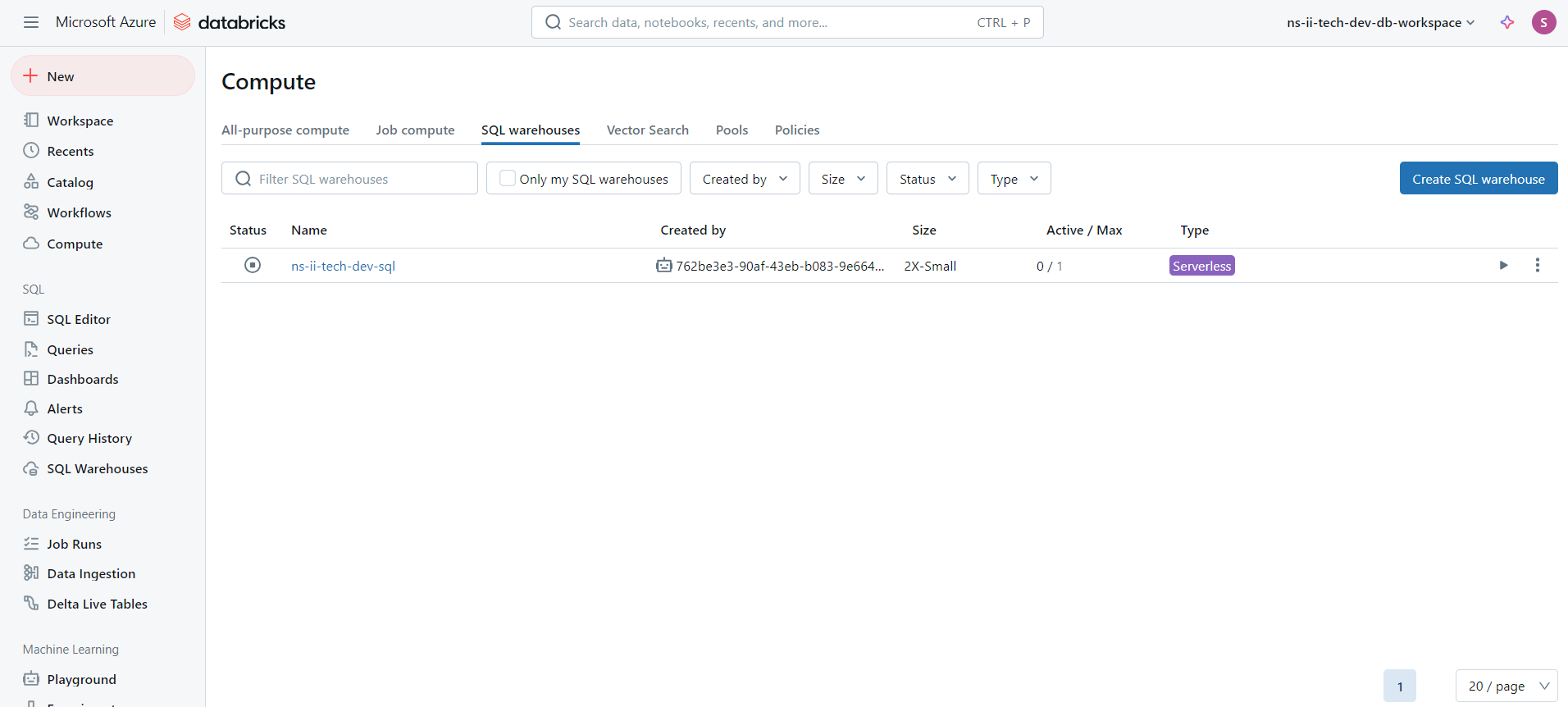1568x707 pixels.
Task: Switch to Job compute tab
Action: 415,130
